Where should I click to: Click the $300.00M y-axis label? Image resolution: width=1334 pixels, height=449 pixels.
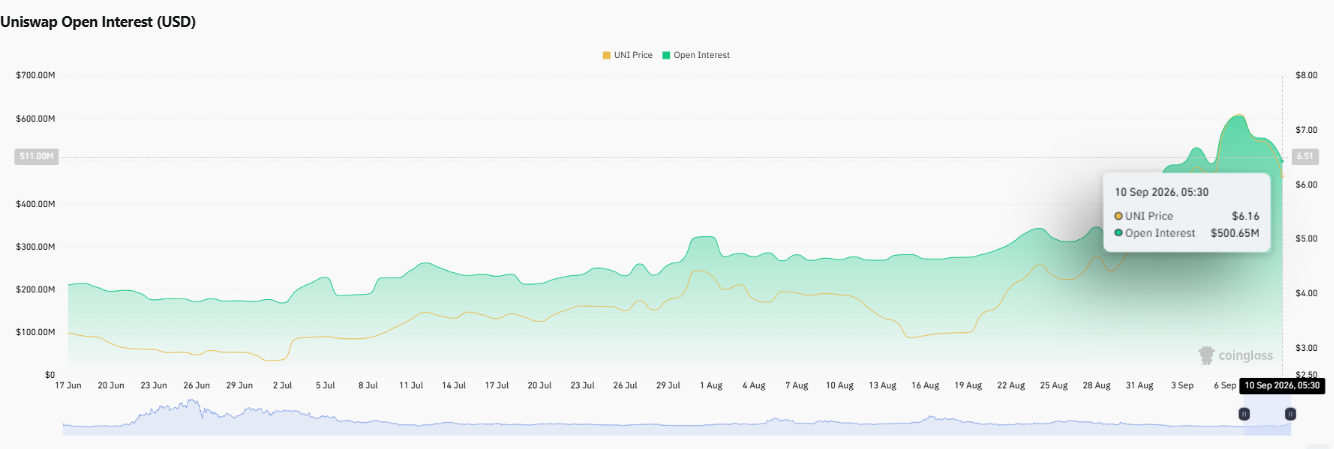(36, 247)
